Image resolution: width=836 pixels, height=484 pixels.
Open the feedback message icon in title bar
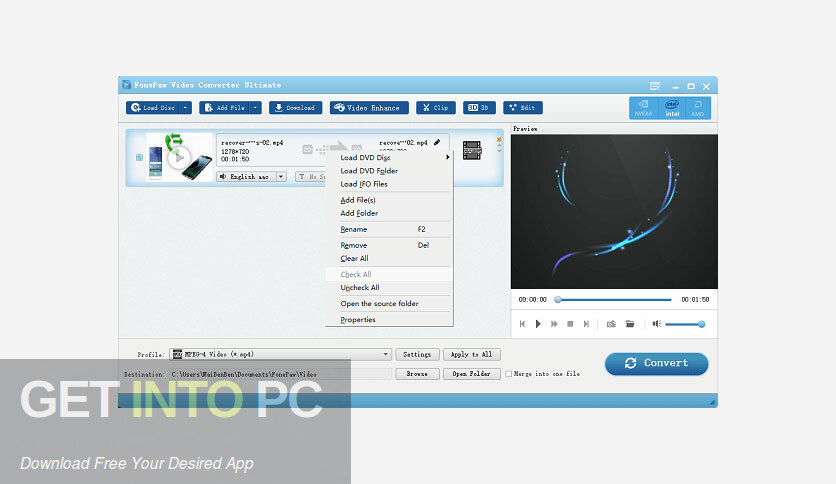(655, 86)
